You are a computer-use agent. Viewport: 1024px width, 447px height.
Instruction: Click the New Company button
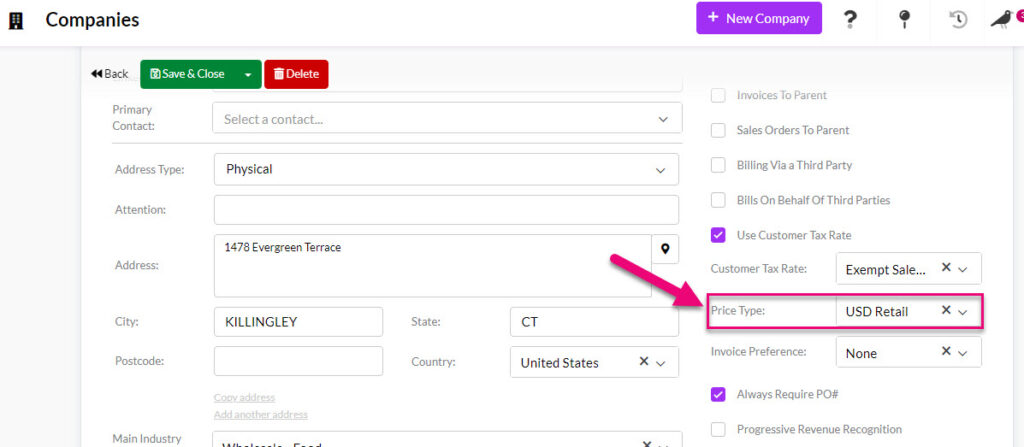tap(758, 18)
